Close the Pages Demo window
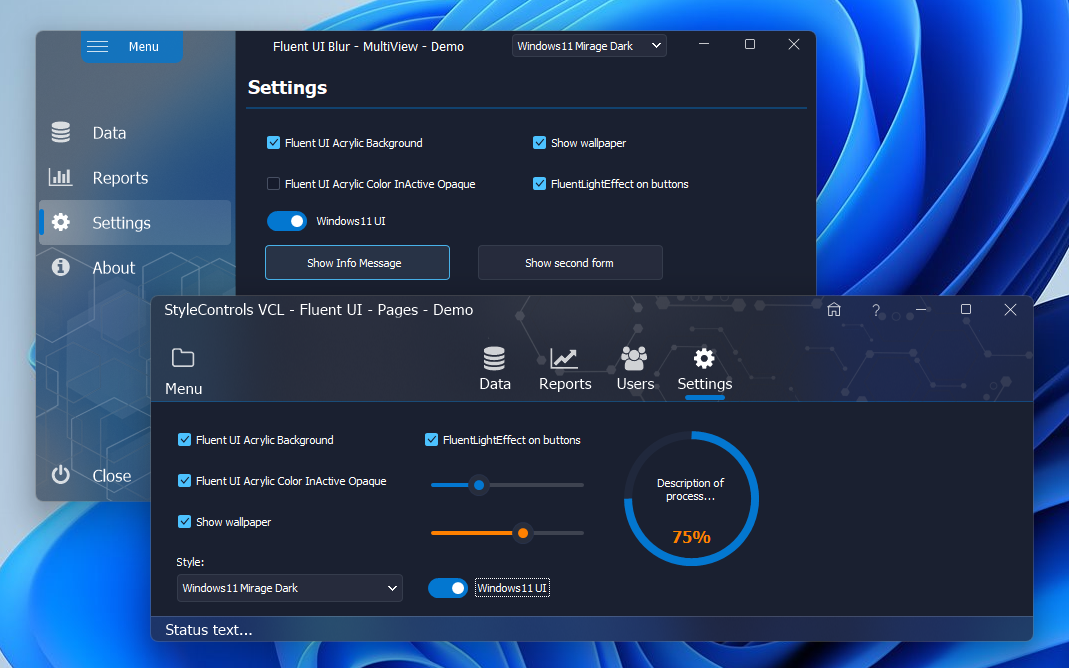The width and height of the screenshot is (1069, 668). [x=1010, y=309]
